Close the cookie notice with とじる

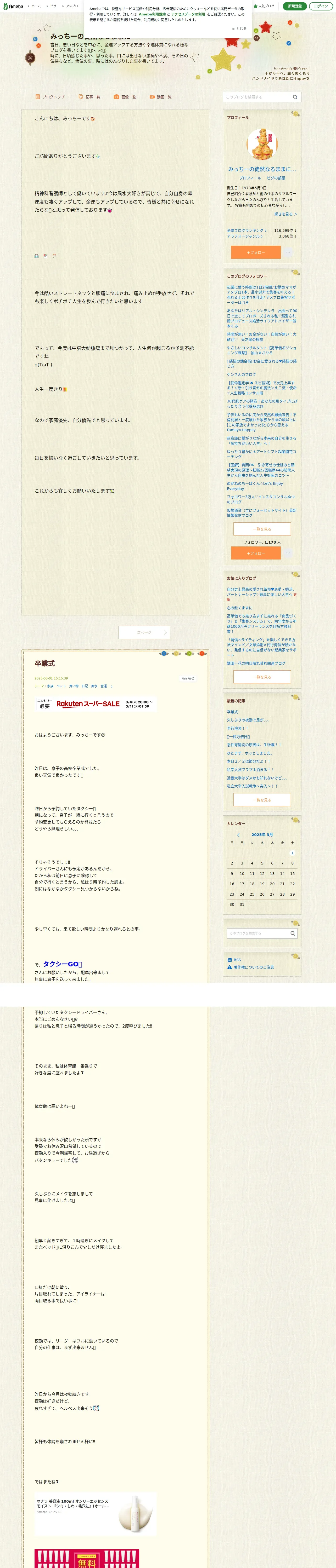tap(239, 28)
